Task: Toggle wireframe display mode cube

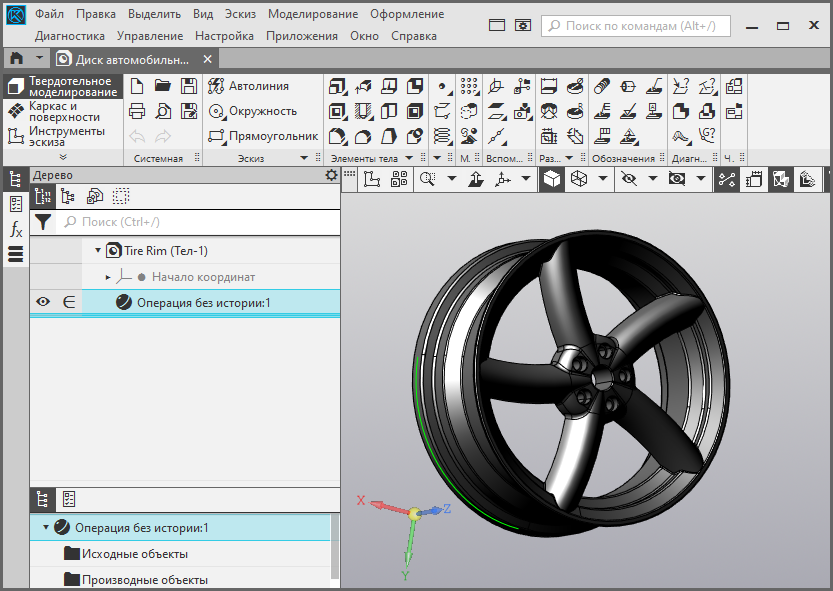Action: click(x=578, y=179)
